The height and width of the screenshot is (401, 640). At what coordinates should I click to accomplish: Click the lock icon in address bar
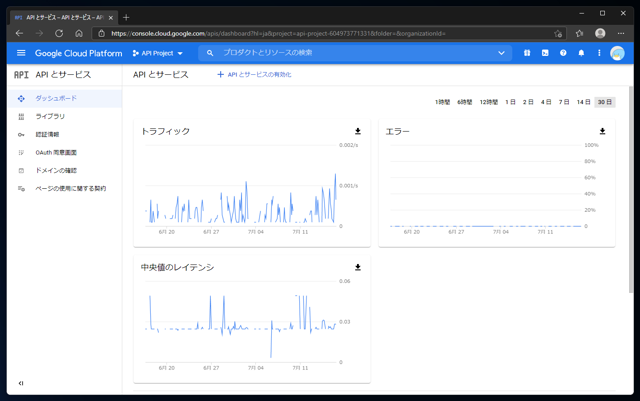[x=102, y=33]
